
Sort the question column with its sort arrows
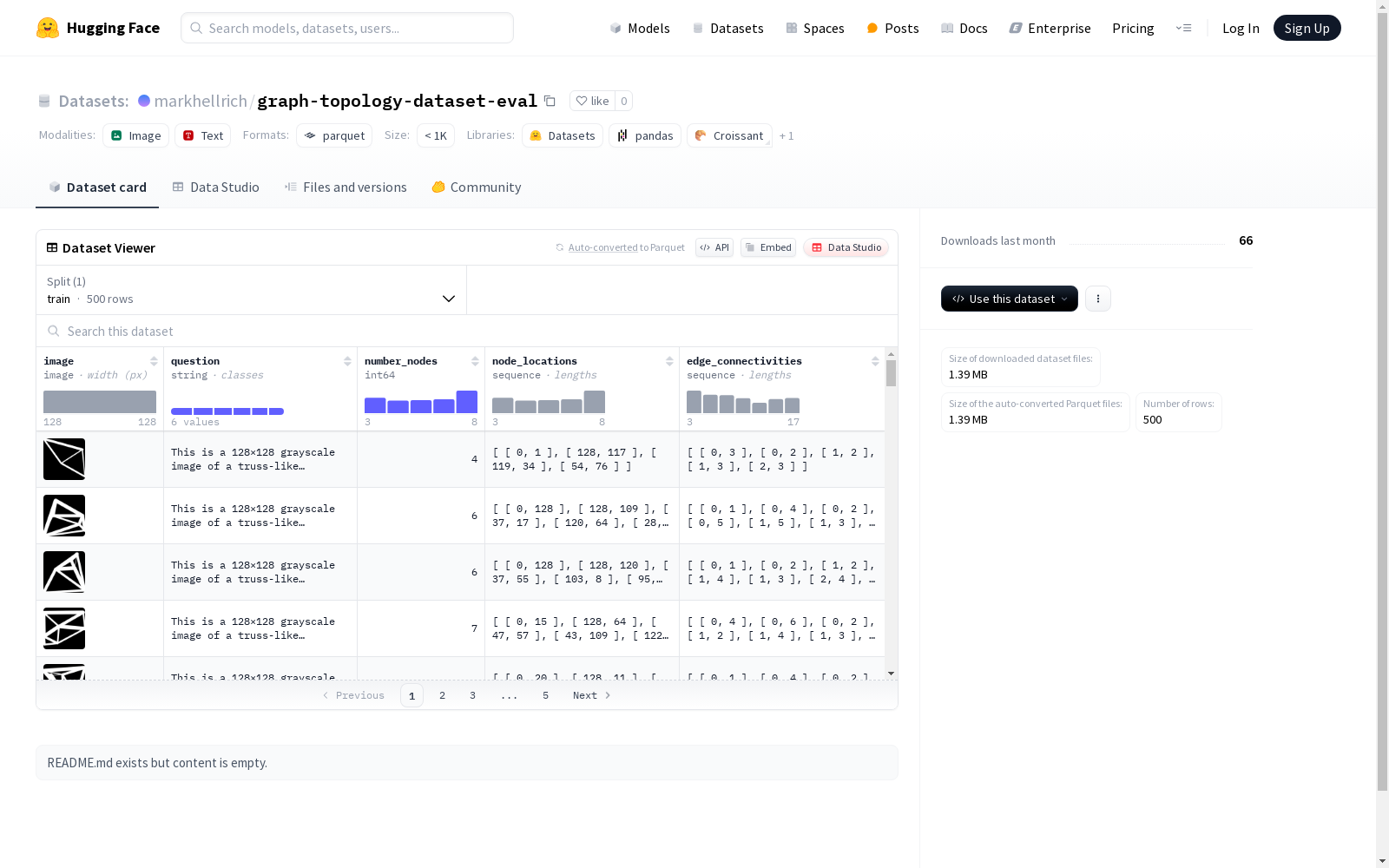click(347, 361)
